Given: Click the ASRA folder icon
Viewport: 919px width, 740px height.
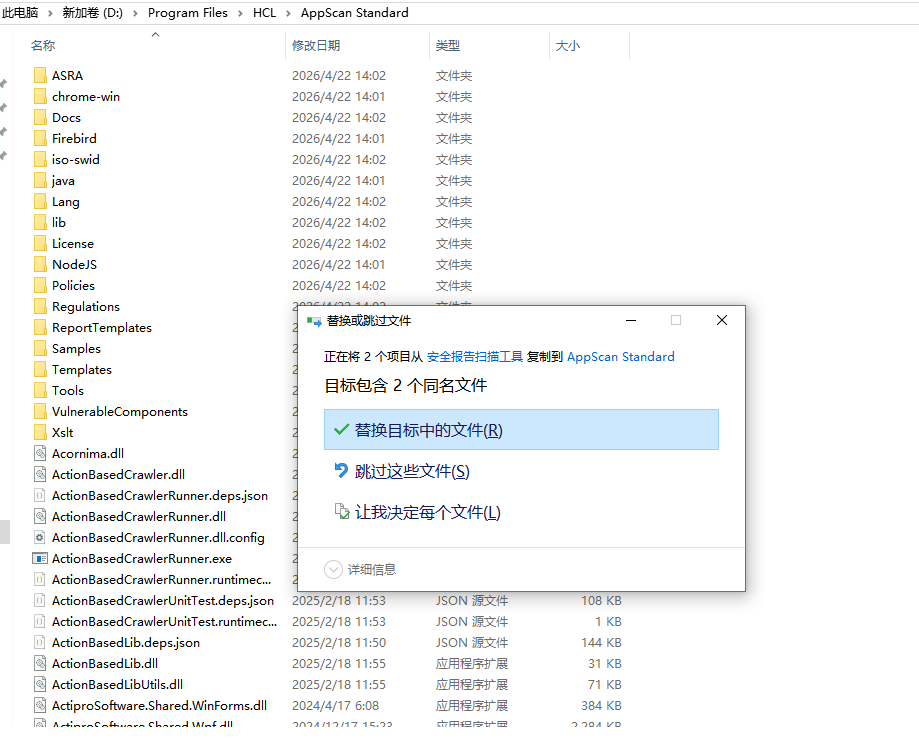Looking at the screenshot, I should point(40,76).
